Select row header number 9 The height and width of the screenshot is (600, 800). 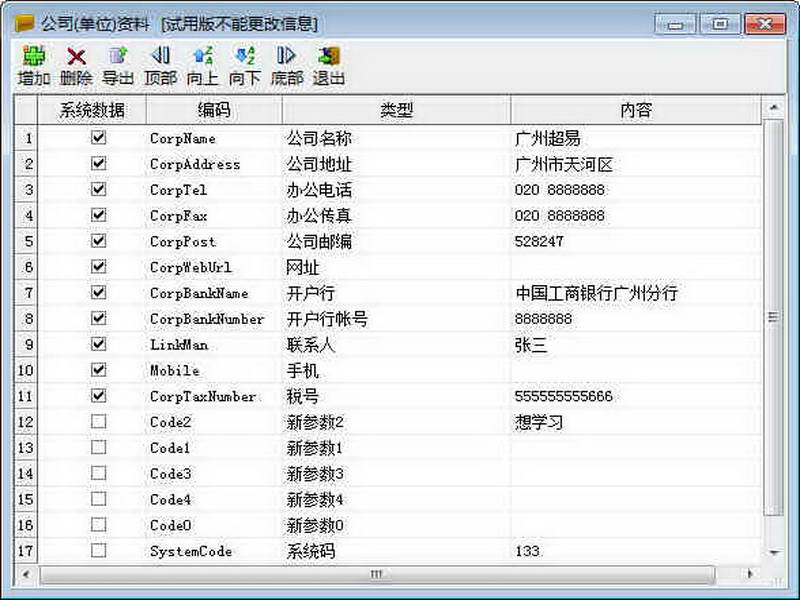(x=27, y=345)
